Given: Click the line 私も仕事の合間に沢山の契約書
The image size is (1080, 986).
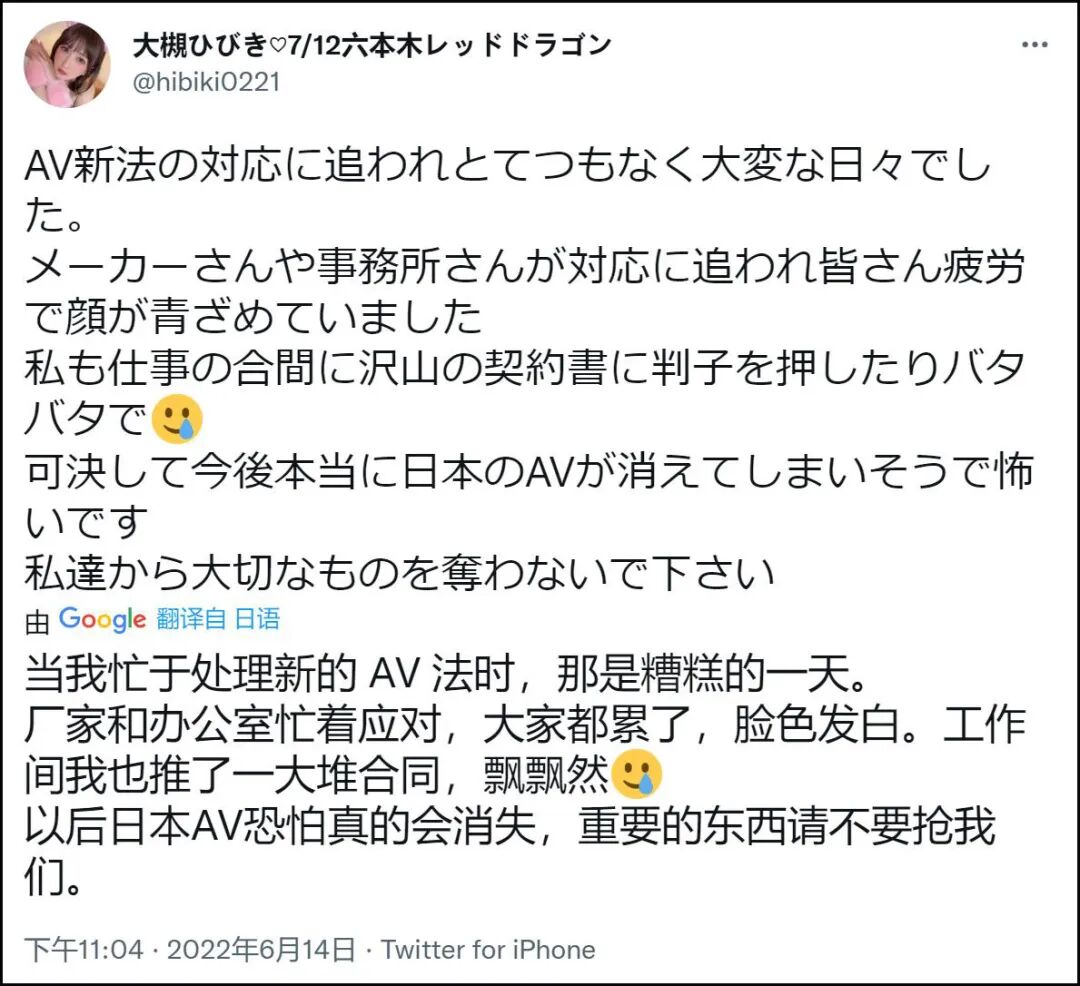Looking at the screenshot, I should 524,368.
